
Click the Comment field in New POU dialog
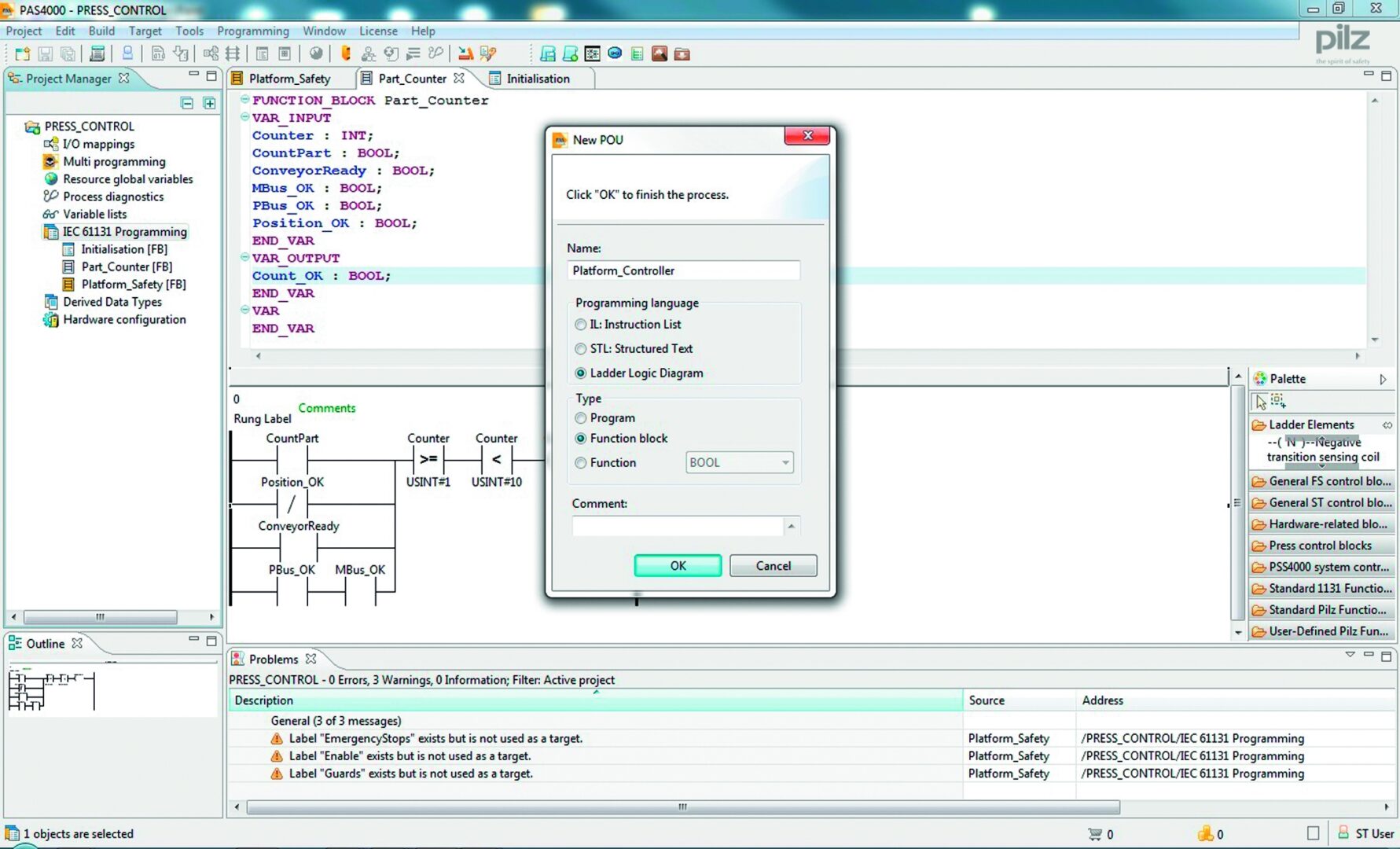click(678, 526)
